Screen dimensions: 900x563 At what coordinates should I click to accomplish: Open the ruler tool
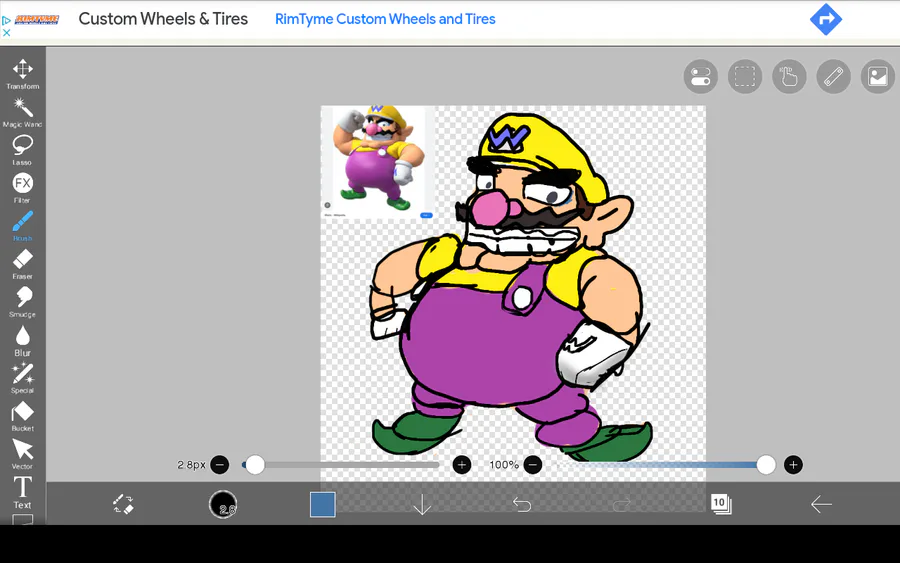coord(833,76)
